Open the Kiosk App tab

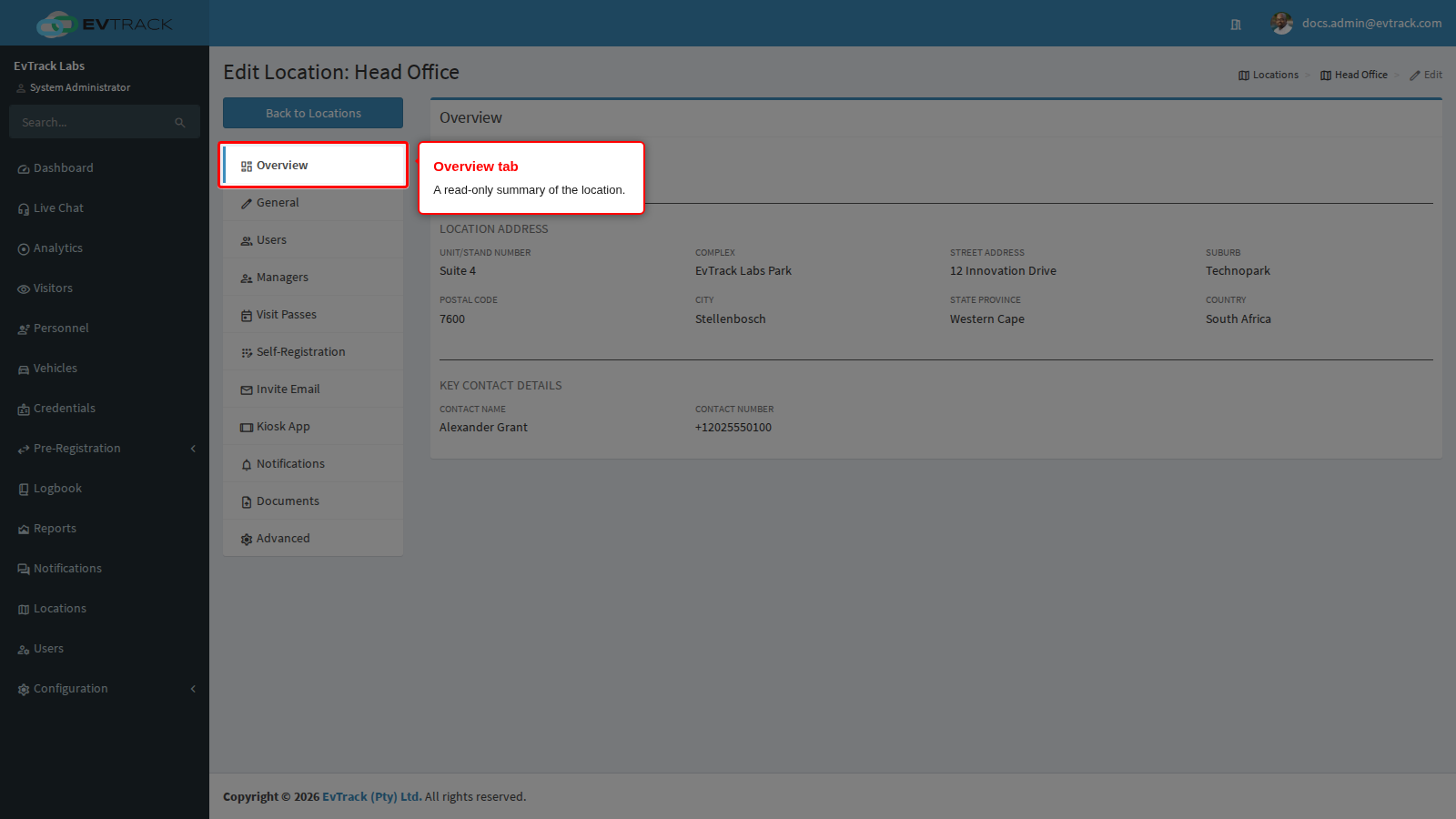pos(313,427)
